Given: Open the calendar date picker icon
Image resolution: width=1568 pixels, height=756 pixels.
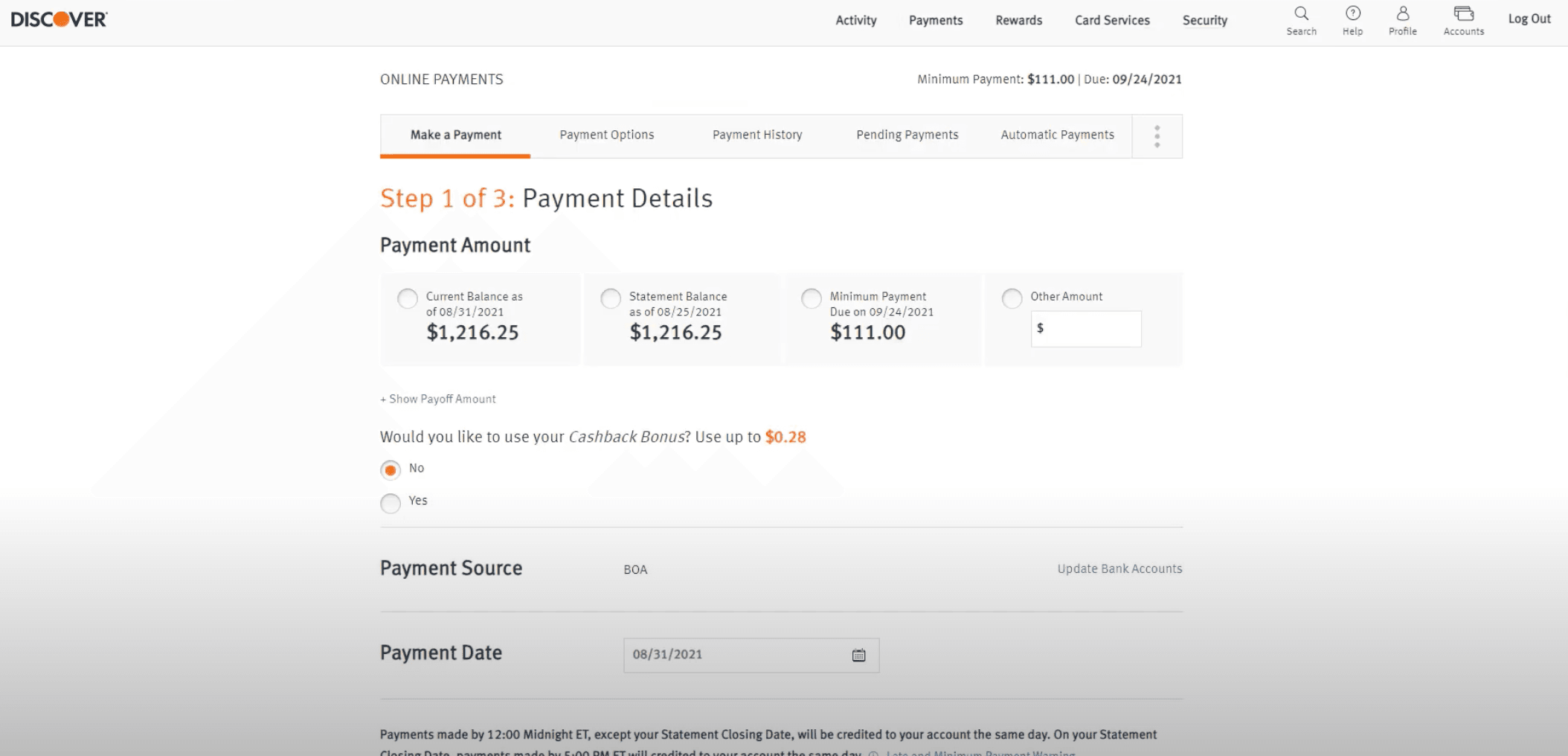Looking at the screenshot, I should tap(858, 655).
